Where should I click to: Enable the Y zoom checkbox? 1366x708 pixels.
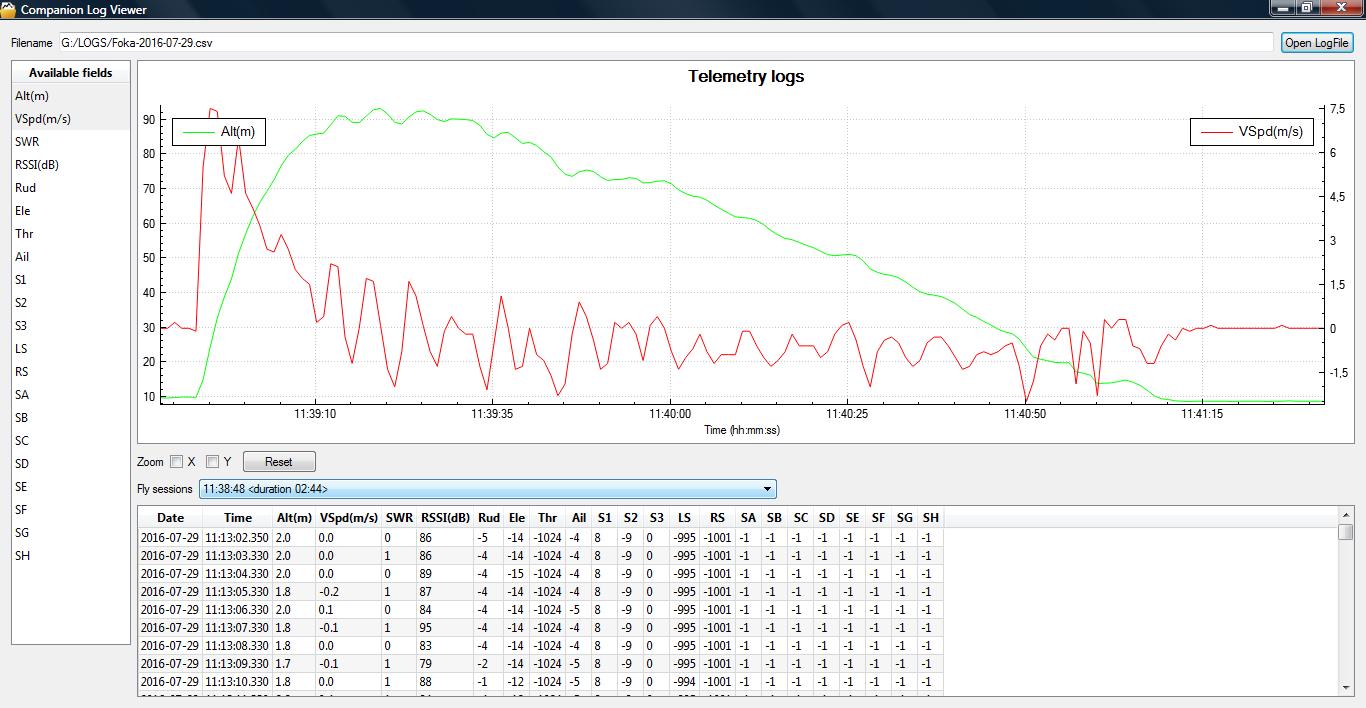[x=213, y=462]
